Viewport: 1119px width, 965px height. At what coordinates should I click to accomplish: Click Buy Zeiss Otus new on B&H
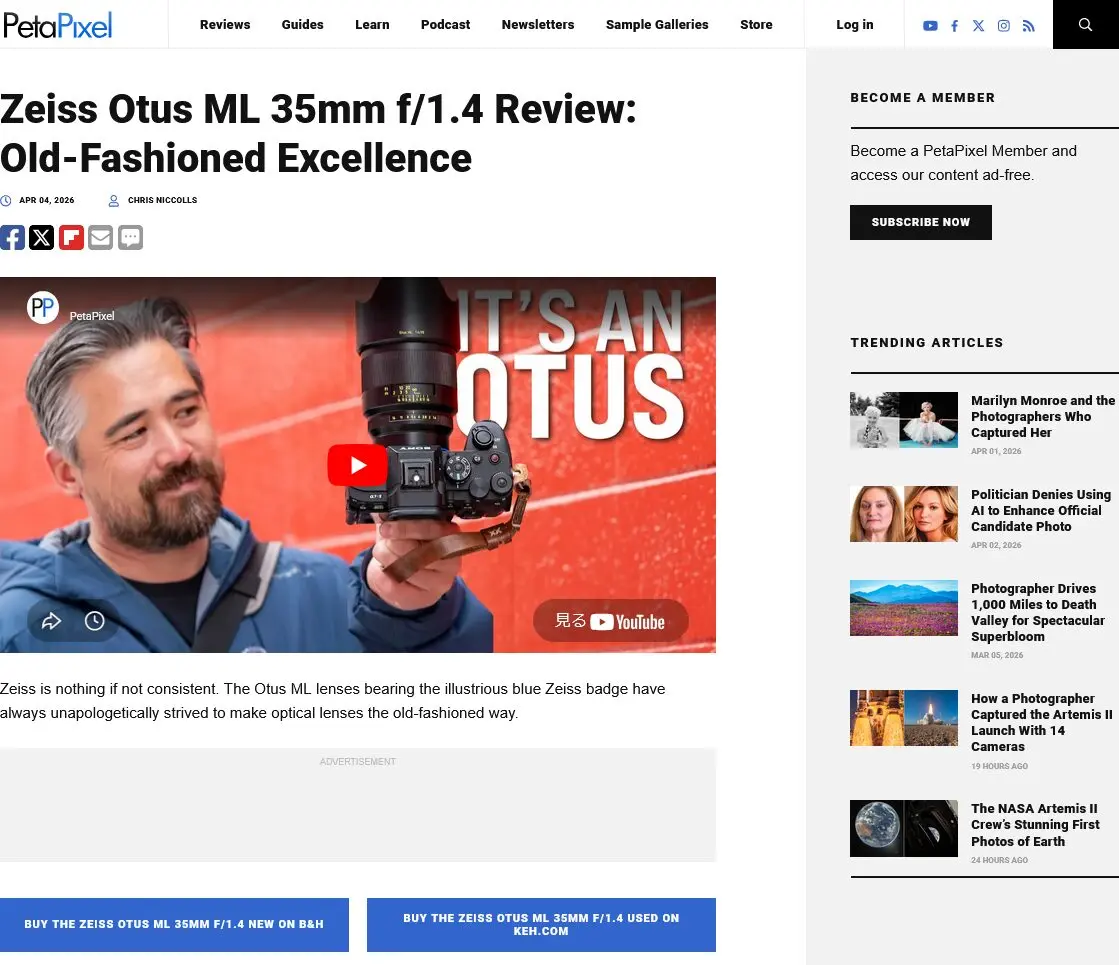click(x=174, y=924)
